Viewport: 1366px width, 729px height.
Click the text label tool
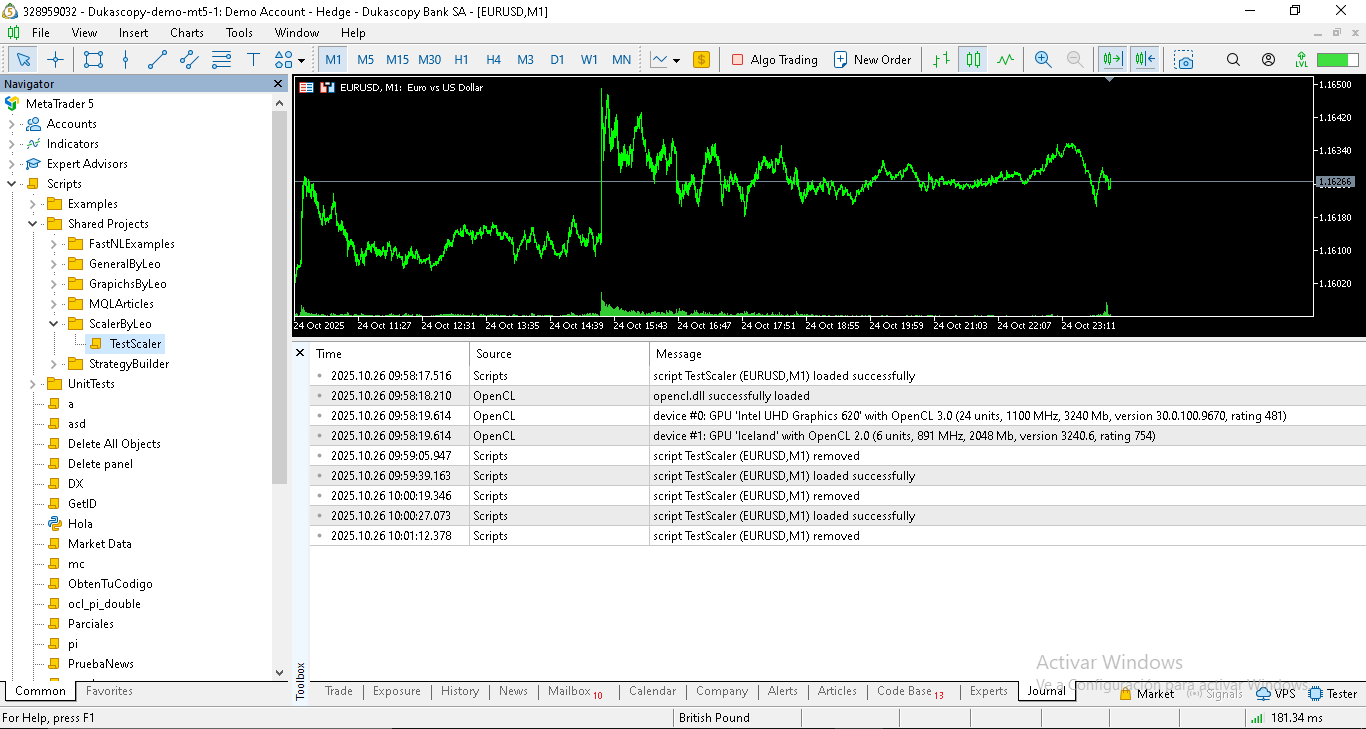point(253,60)
